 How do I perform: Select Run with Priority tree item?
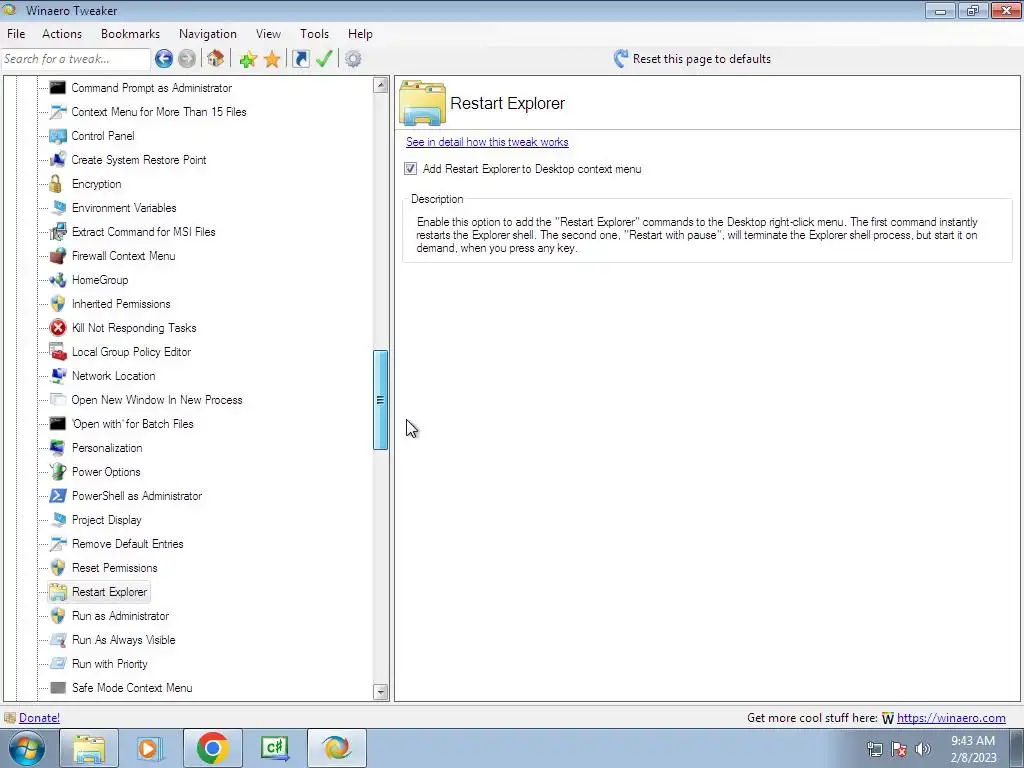(110, 664)
